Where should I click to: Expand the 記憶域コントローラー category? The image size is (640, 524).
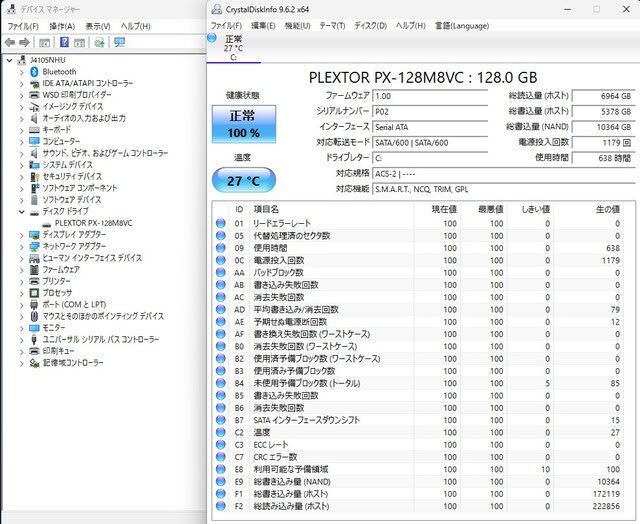22,364
